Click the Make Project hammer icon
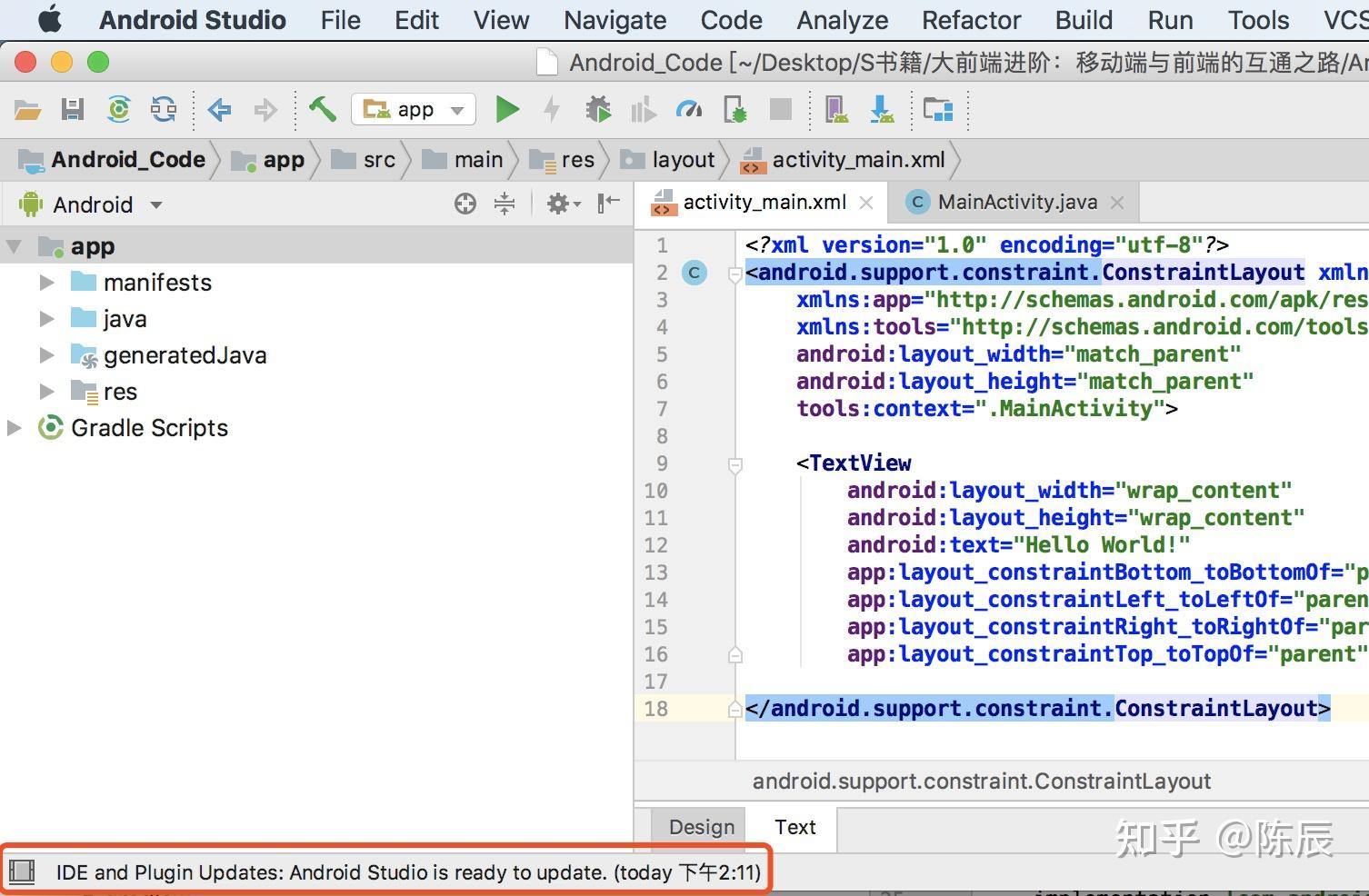1369x896 pixels. pos(322,110)
